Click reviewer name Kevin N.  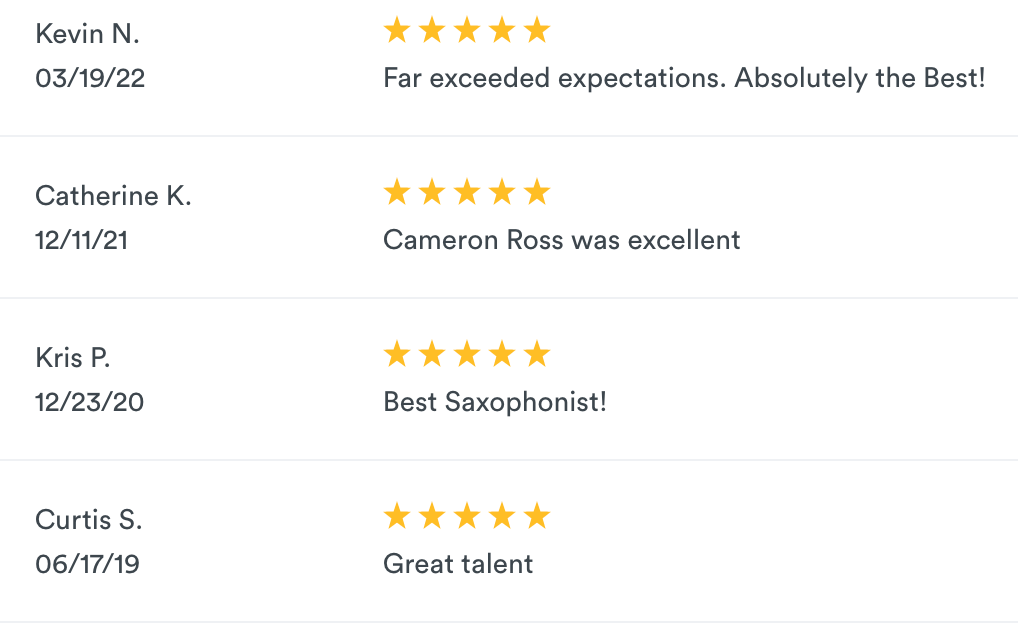coord(87,33)
